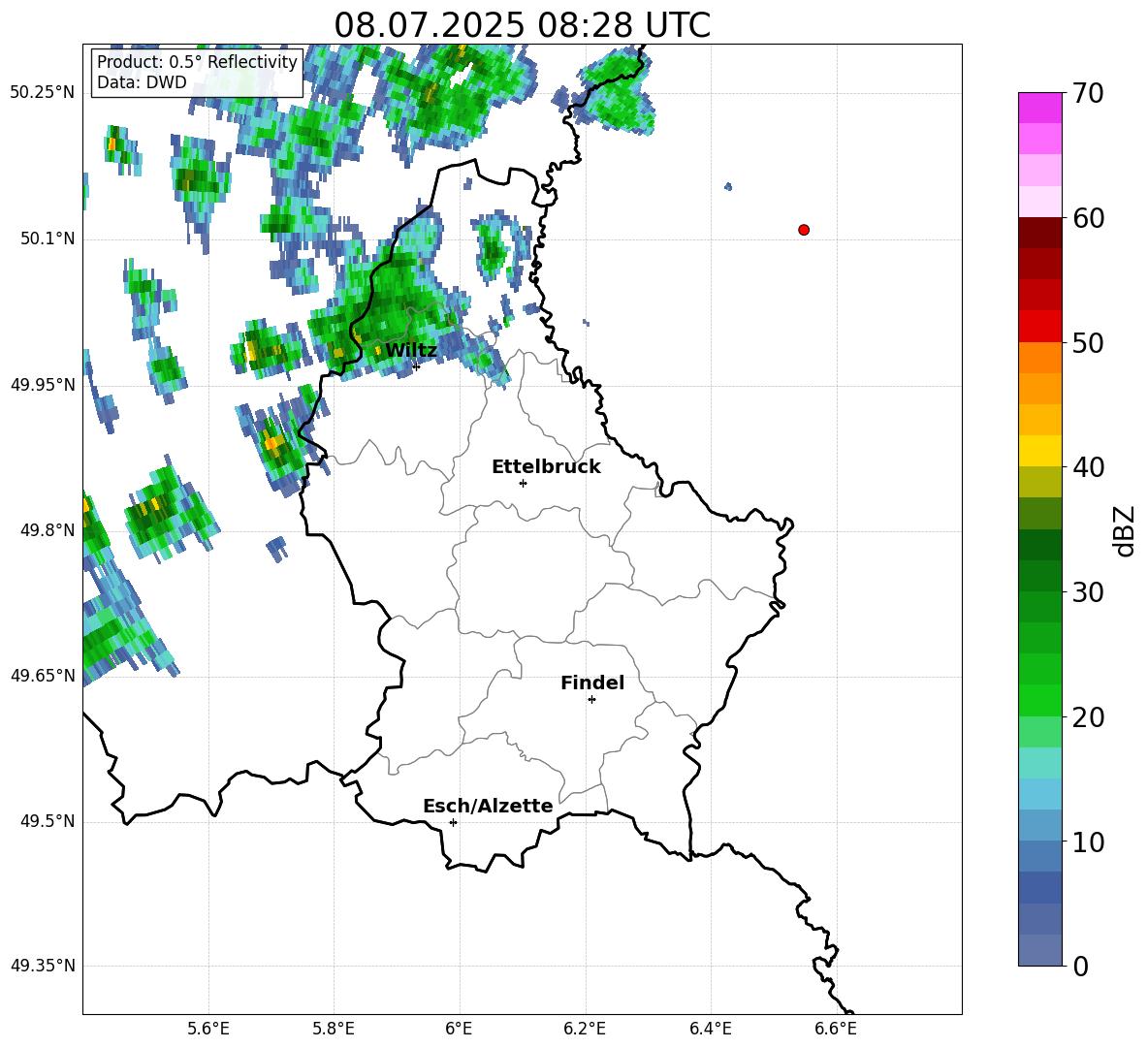The image size is (1148, 1048).
Task: Pick the bright red swatch above 50 dBZ
Action: (x=1039, y=327)
